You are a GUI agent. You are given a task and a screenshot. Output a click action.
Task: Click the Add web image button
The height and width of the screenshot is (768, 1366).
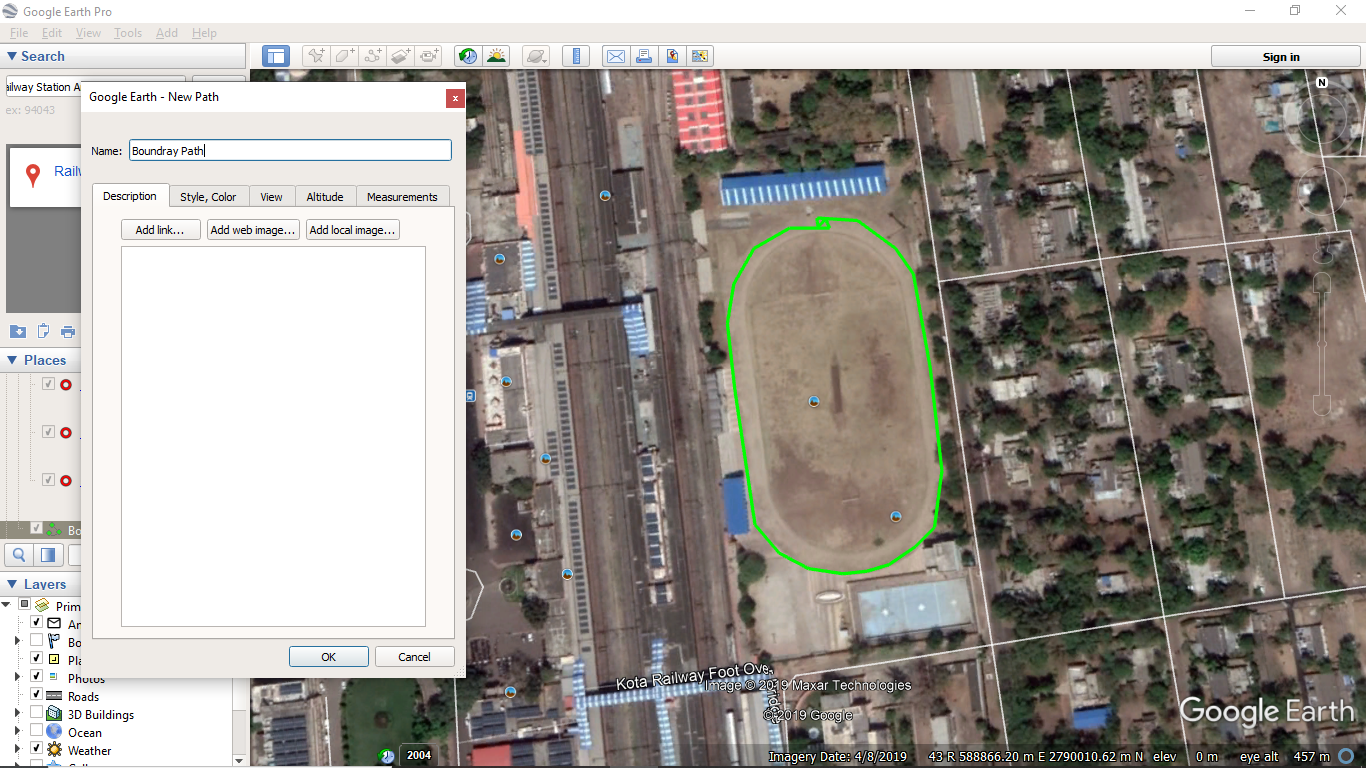(253, 230)
